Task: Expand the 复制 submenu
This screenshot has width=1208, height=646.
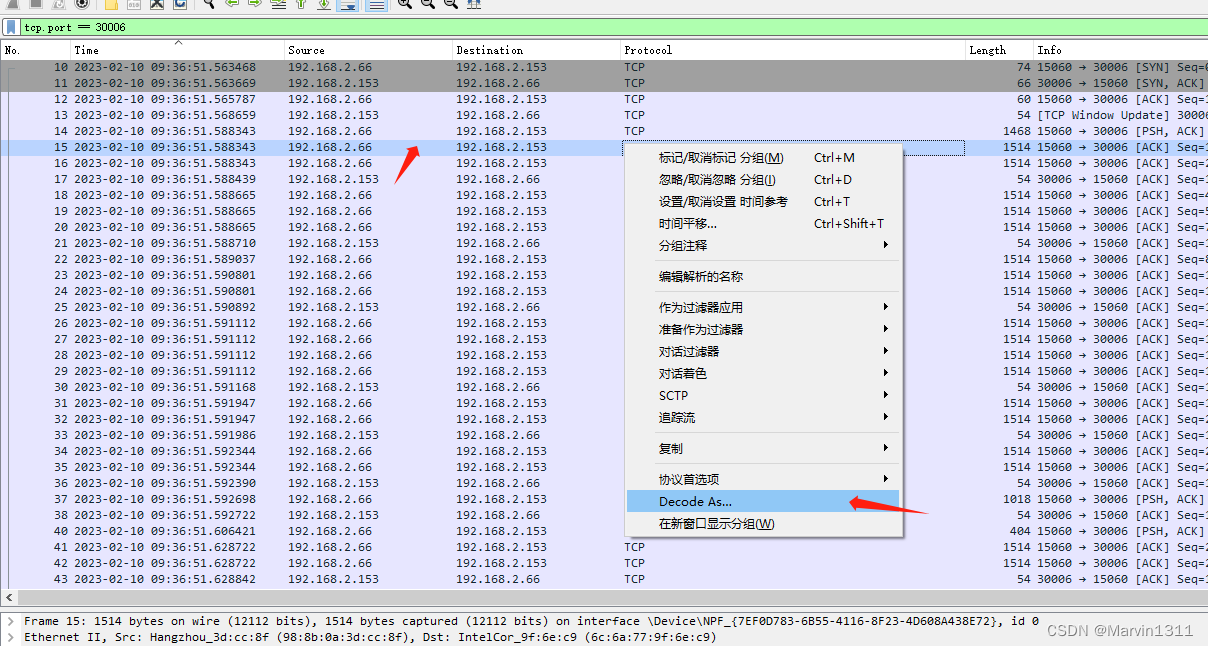Action: point(763,448)
